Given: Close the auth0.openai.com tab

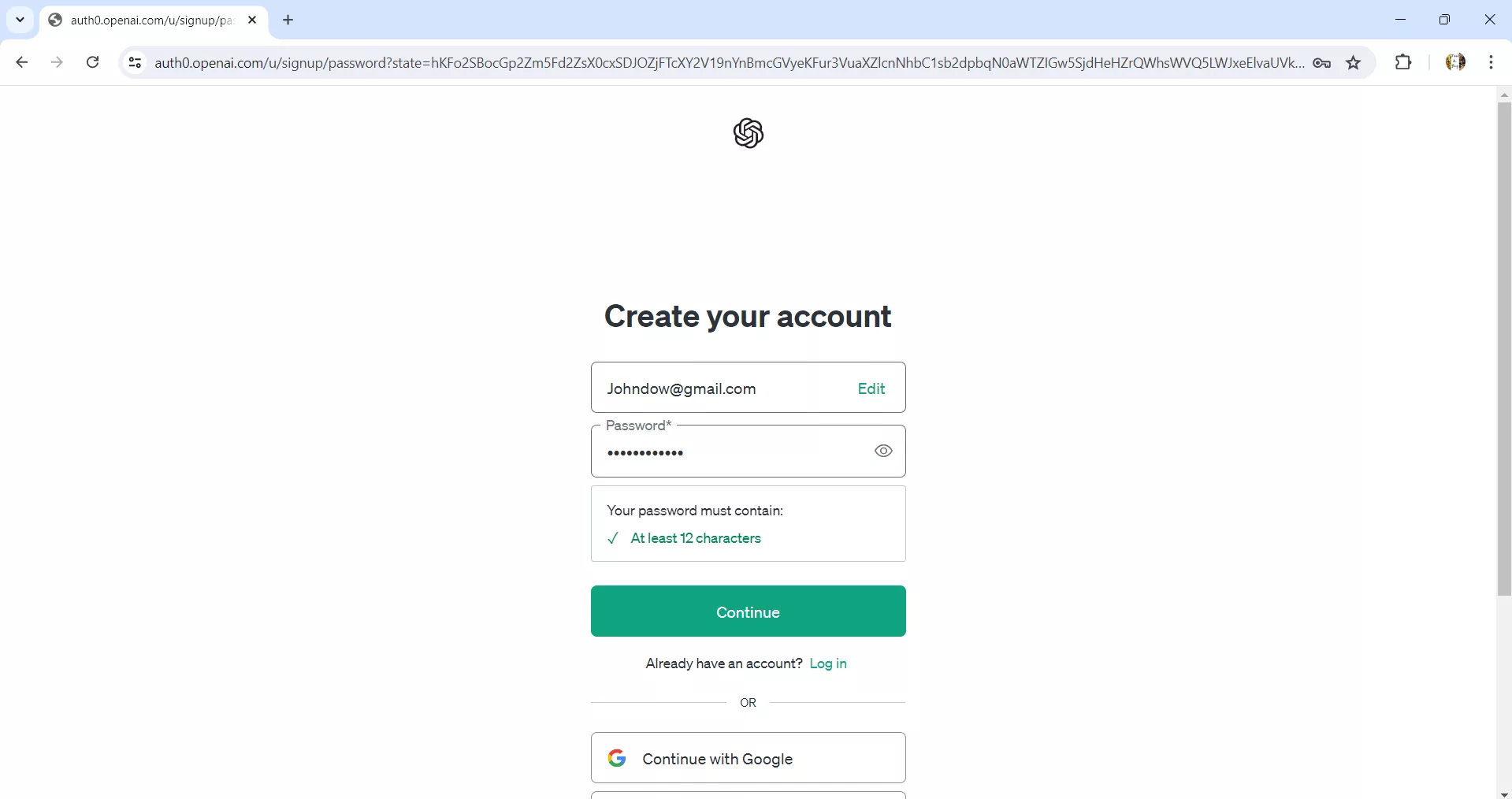Looking at the screenshot, I should [x=252, y=20].
